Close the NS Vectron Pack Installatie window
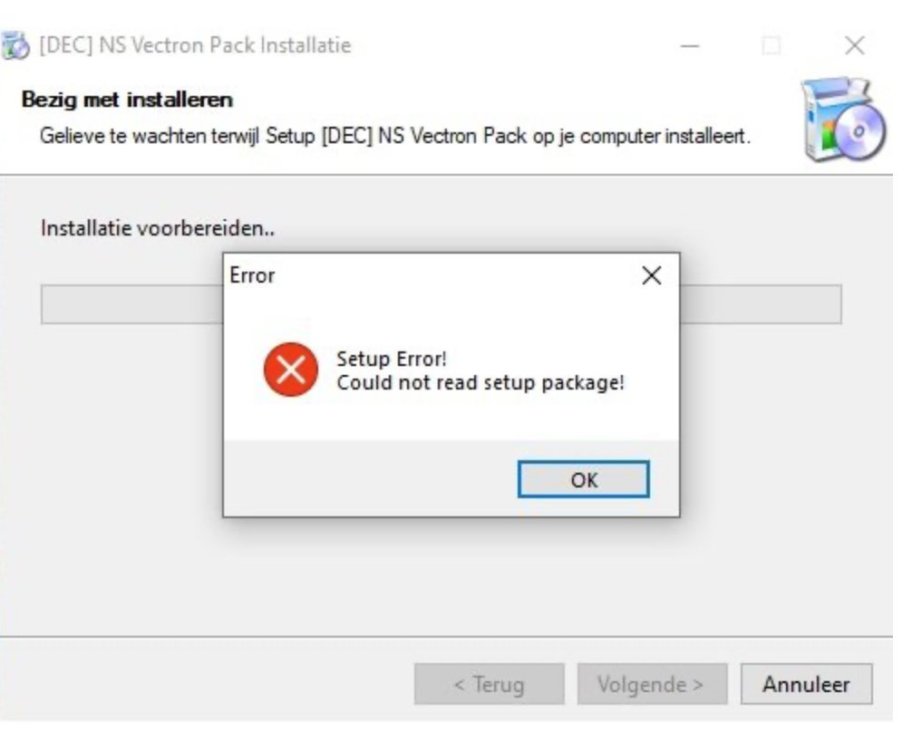This screenshot has height=750, width=912. [x=853, y=46]
